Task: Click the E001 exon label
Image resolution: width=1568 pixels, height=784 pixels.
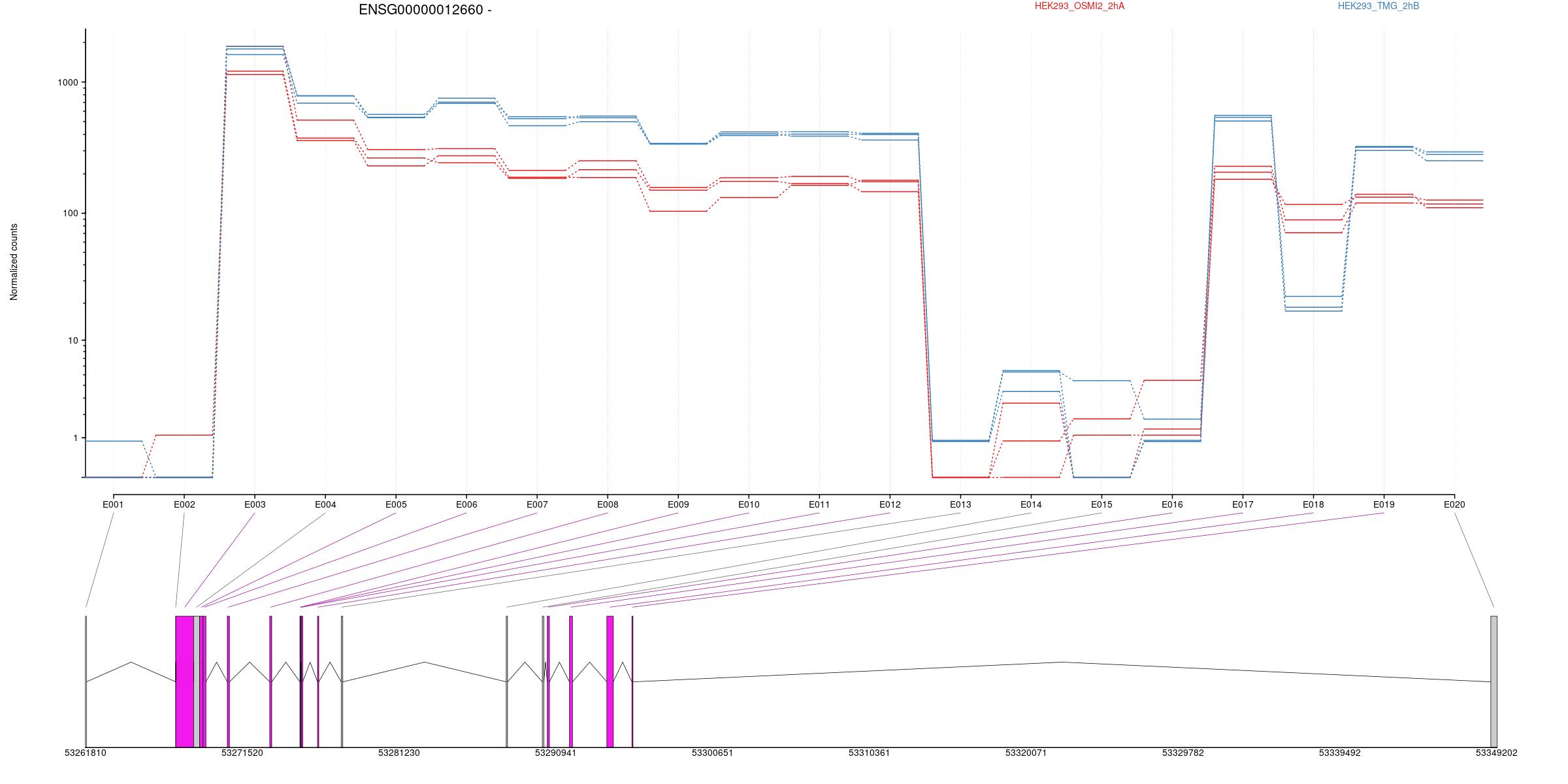Action: [113, 504]
